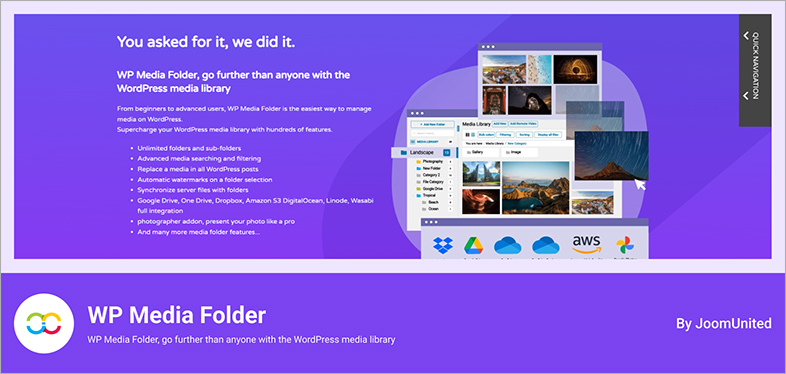Click the glowing spark ring thumbnail
This screenshot has width=786, height=374.
pos(575,69)
